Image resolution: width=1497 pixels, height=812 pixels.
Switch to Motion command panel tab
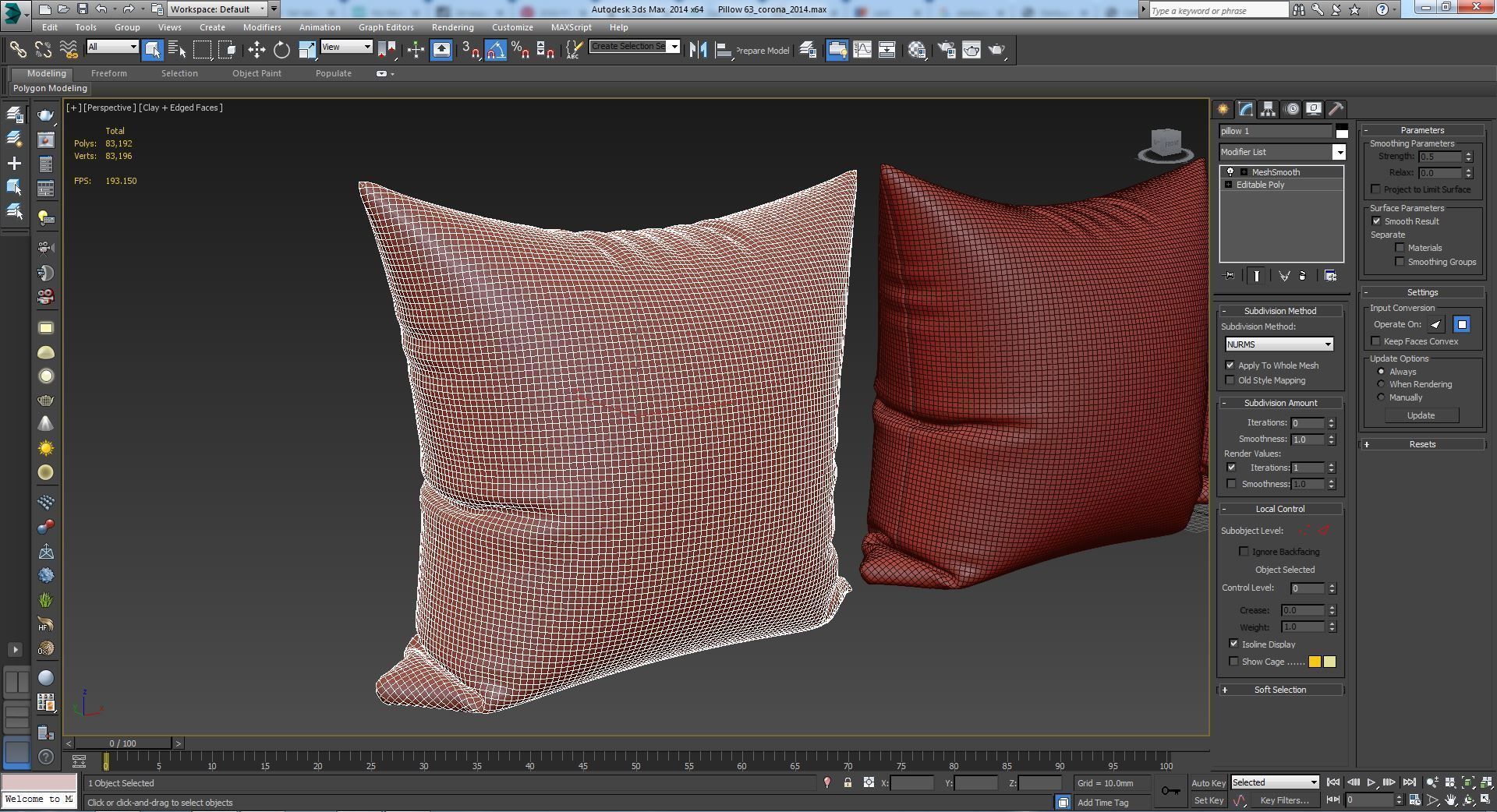point(1292,109)
